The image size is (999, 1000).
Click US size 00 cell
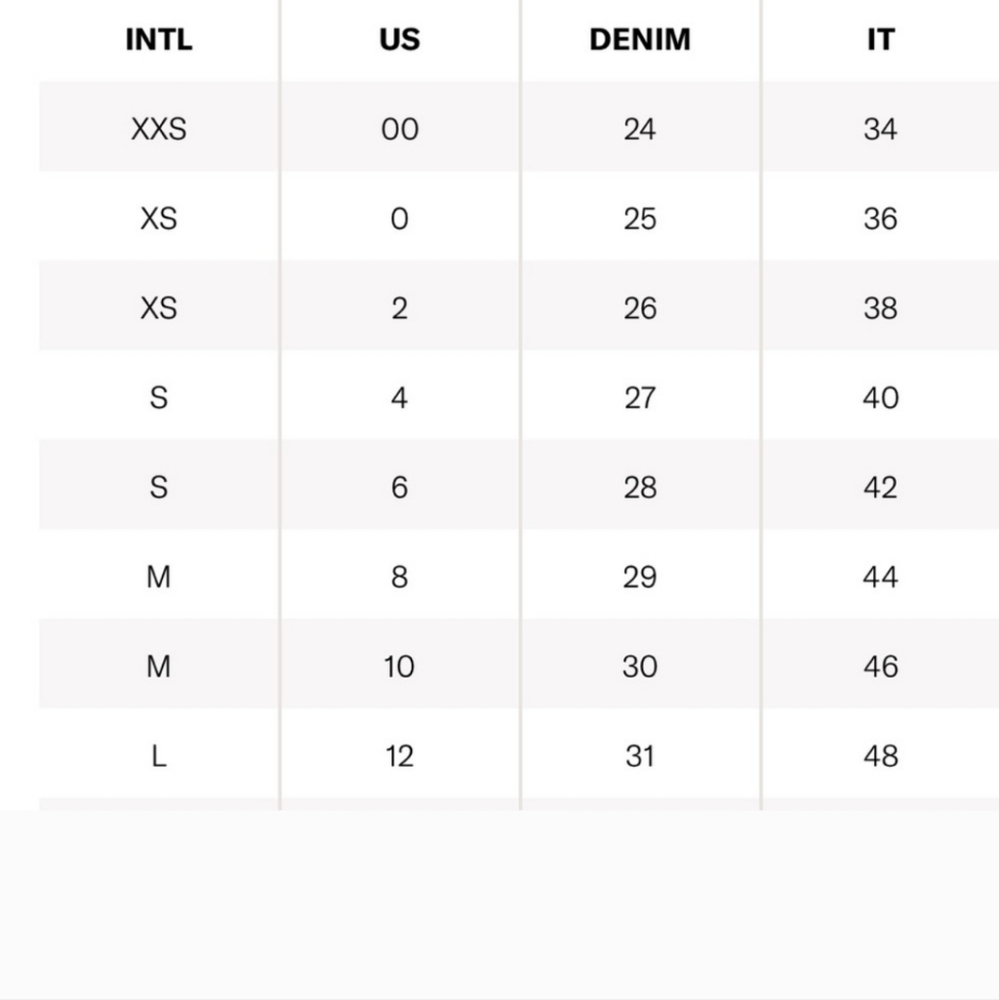(399, 129)
